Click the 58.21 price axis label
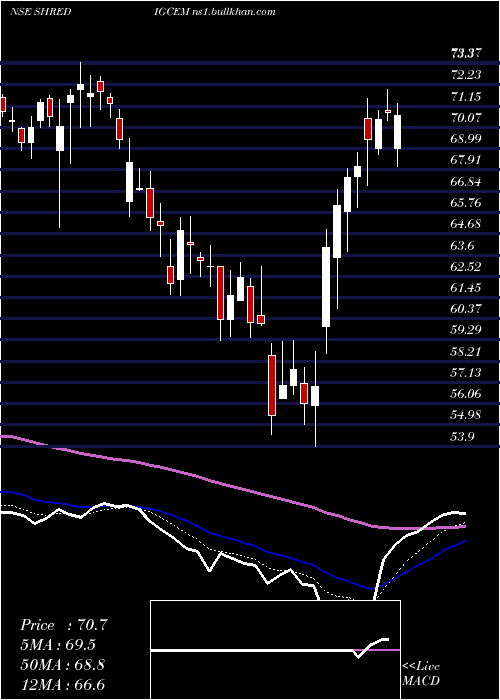This screenshot has width=500, height=700. coord(466,351)
